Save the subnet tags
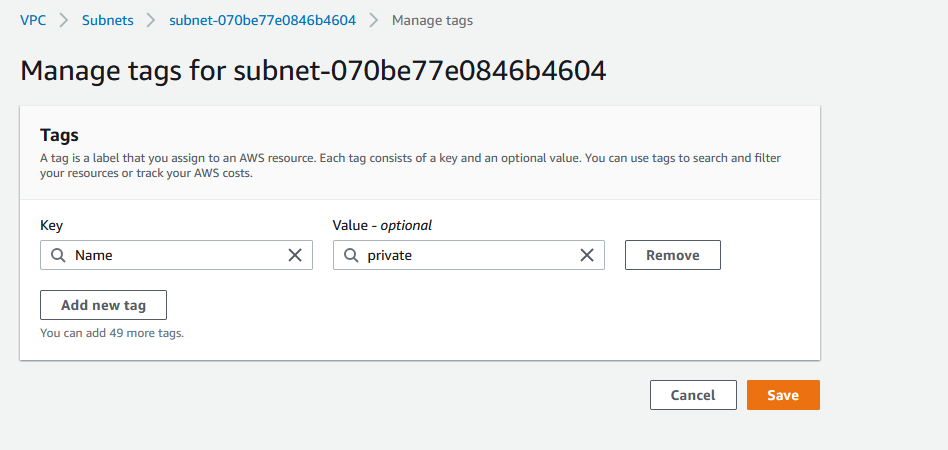 pos(784,395)
